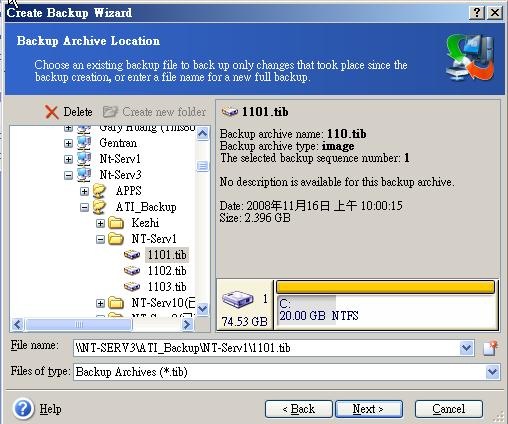Screen dimensions: 508x424
Task: Select the Nt-Serv1 computer icon
Action: (x=84, y=159)
